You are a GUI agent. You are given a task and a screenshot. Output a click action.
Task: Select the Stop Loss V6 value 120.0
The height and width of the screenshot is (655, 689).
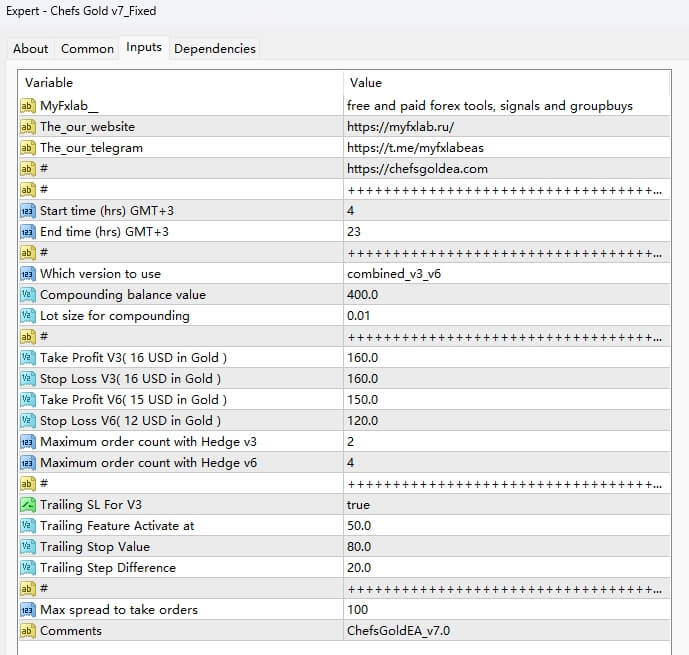[362, 421]
